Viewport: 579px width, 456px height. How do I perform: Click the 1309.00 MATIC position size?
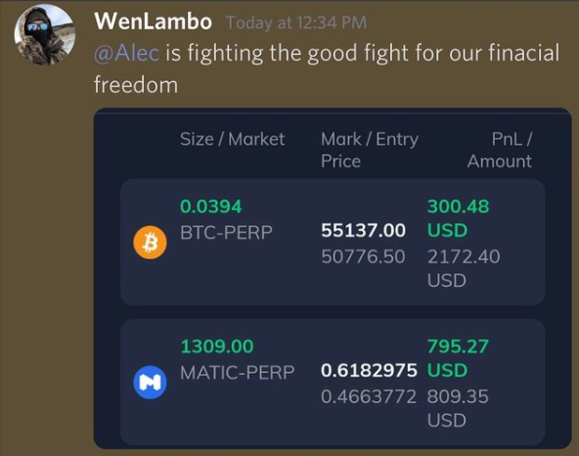point(217,346)
